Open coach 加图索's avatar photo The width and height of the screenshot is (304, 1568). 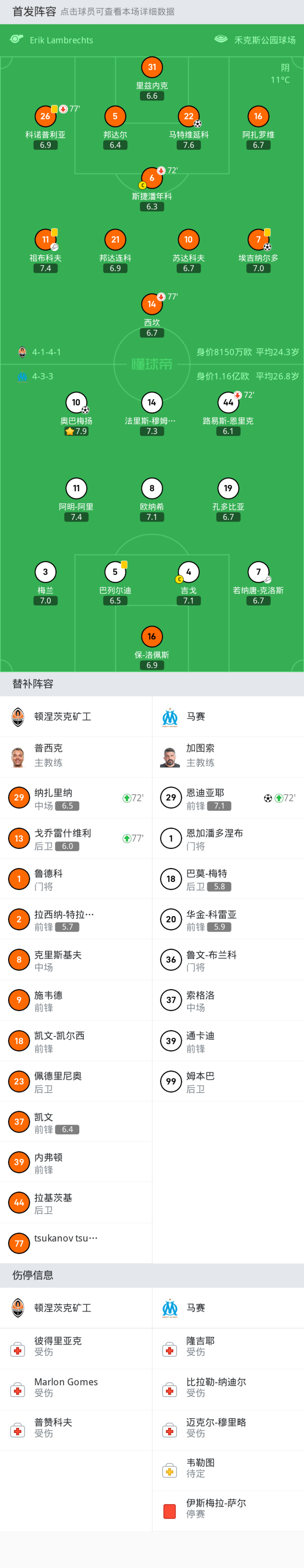(170, 757)
